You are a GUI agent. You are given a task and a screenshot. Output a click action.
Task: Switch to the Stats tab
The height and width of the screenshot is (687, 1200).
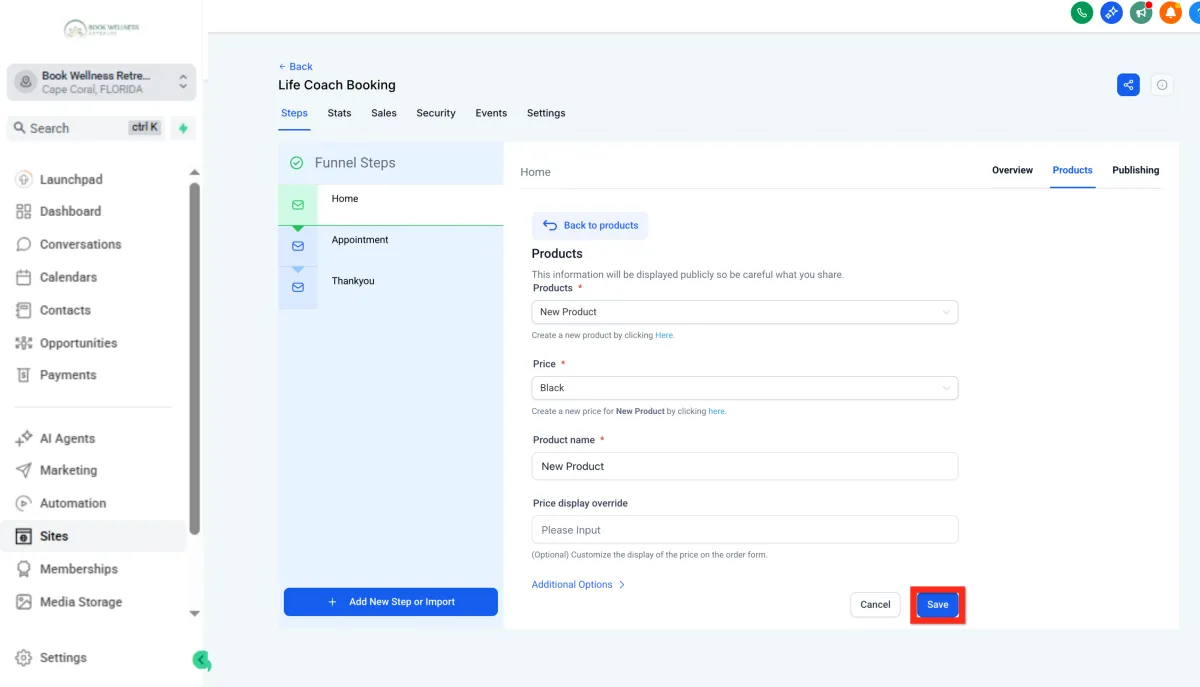tap(339, 113)
